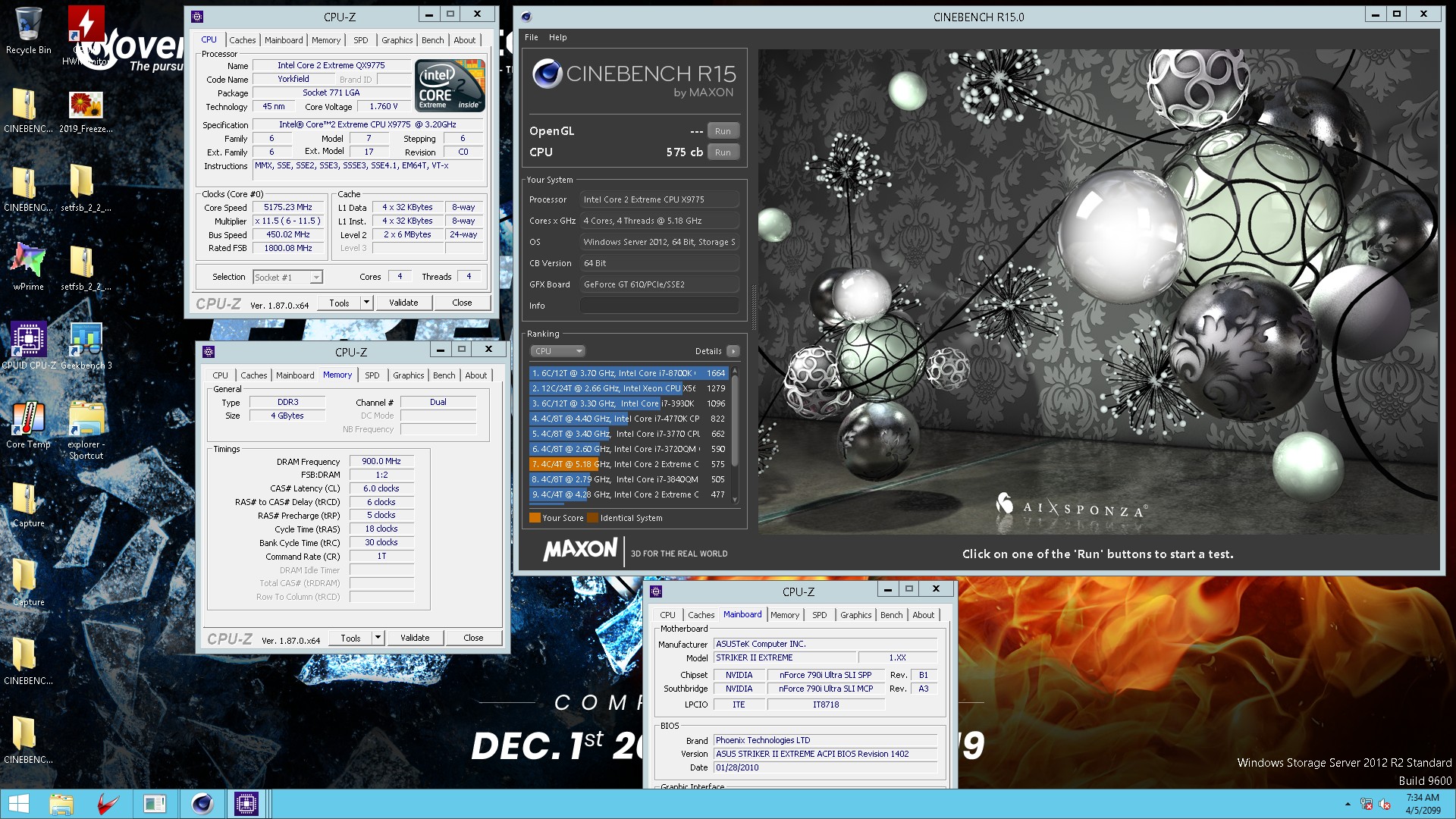Click the muted volume tray icon

coord(1385,804)
